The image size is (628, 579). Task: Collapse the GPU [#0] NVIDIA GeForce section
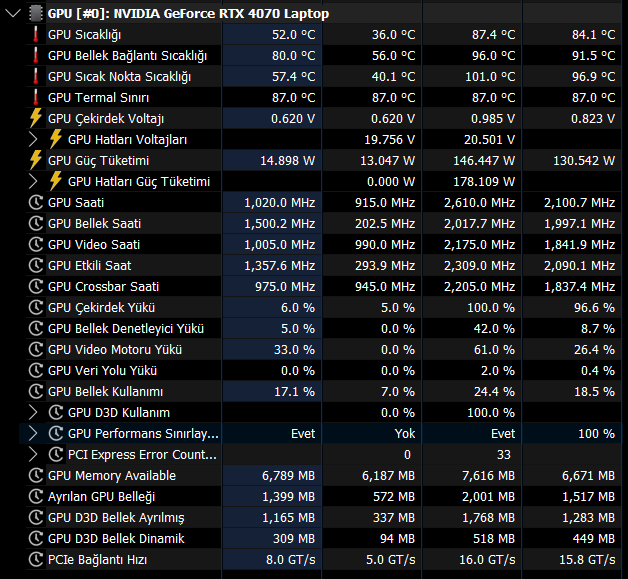pos(13,14)
